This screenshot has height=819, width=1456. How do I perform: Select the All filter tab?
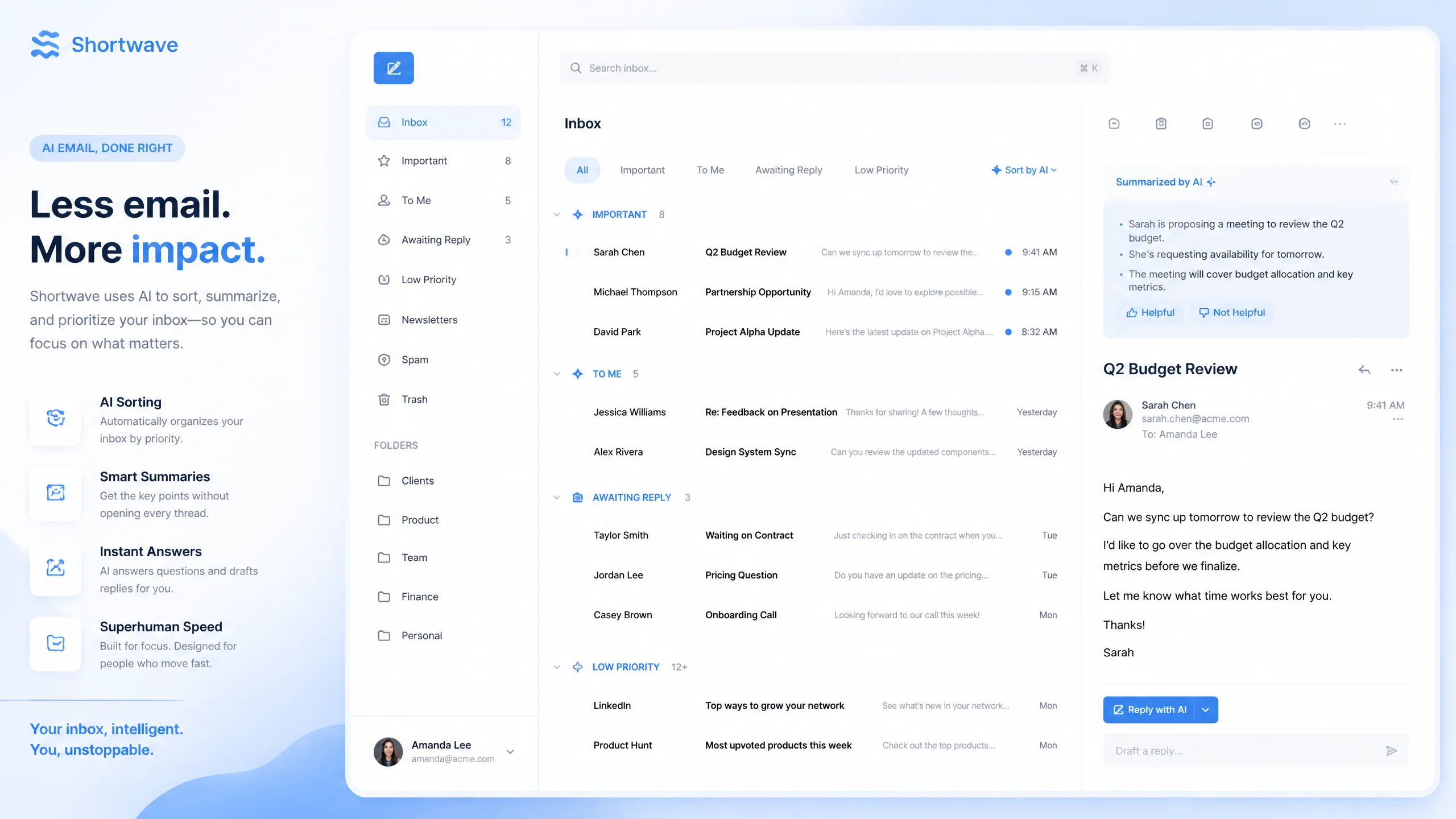pyautogui.click(x=582, y=170)
